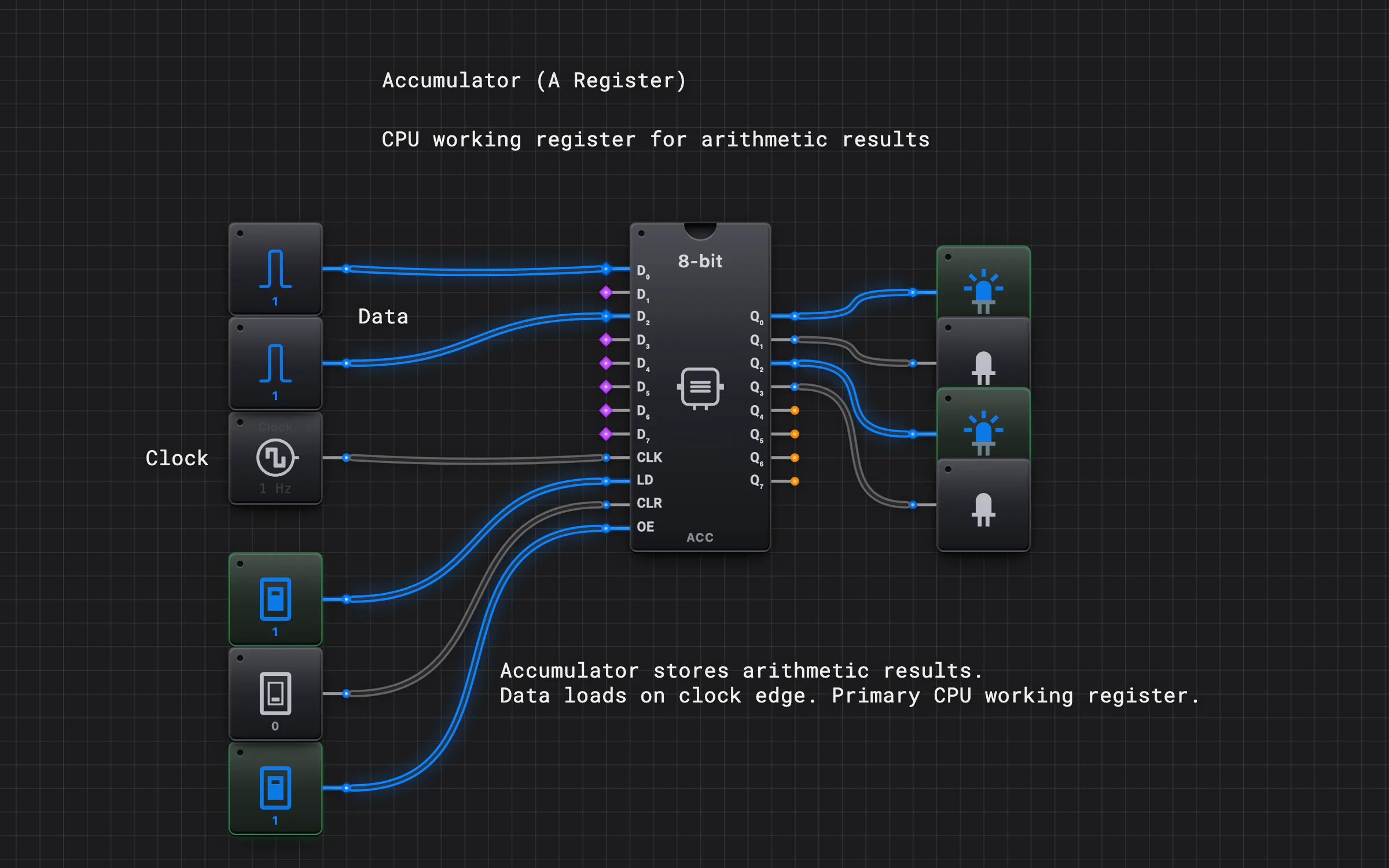The height and width of the screenshot is (868, 1389).
Task: Click the unconnected D7 input pin
Action: point(606,434)
